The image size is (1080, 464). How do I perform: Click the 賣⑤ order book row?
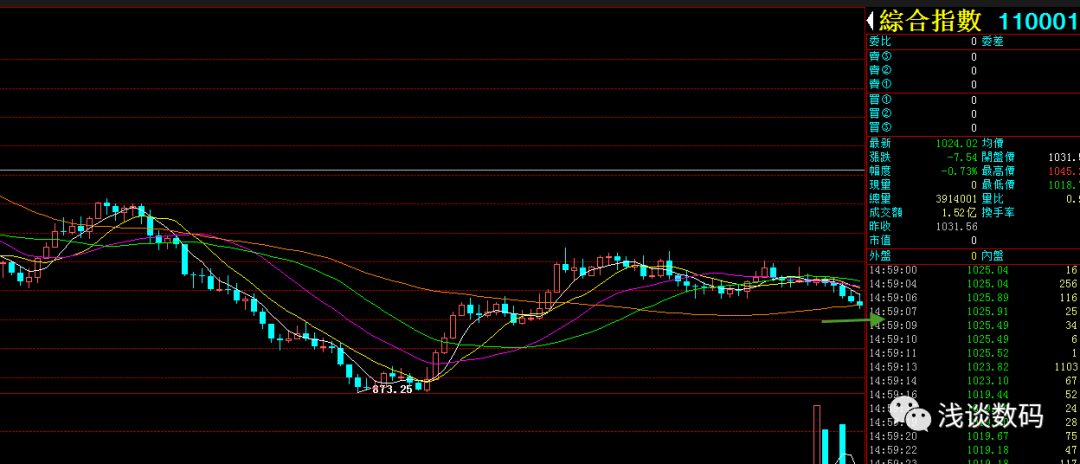click(973, 56)
